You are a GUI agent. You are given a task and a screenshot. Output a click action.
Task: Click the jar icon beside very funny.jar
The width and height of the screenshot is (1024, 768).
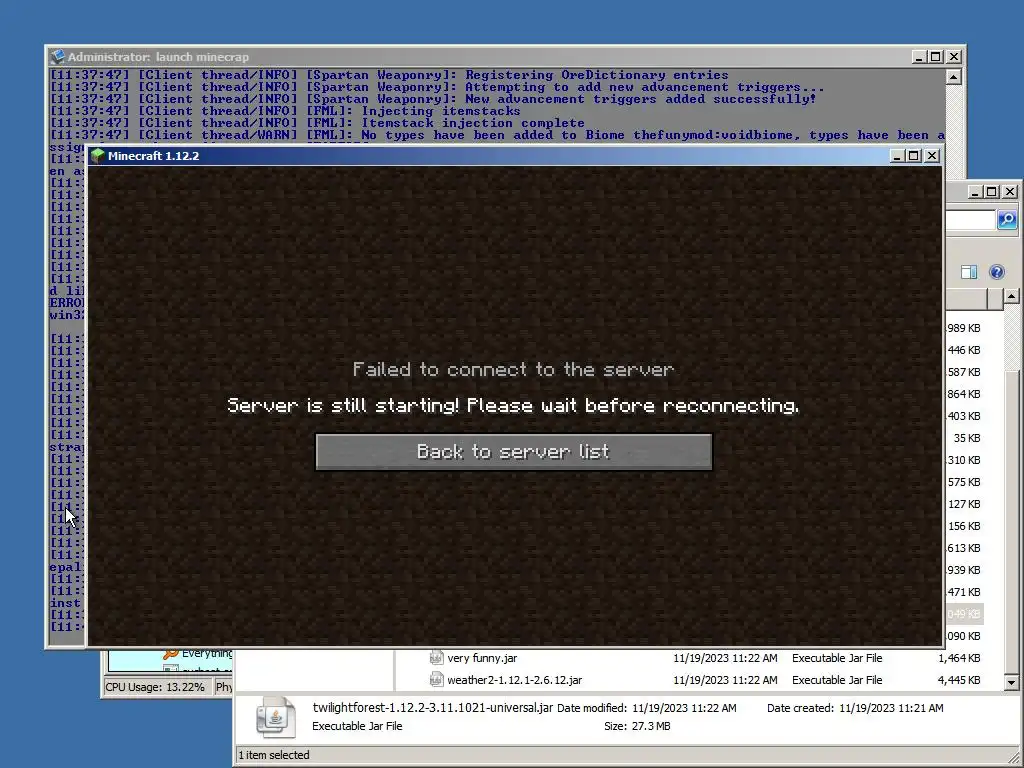436,658
